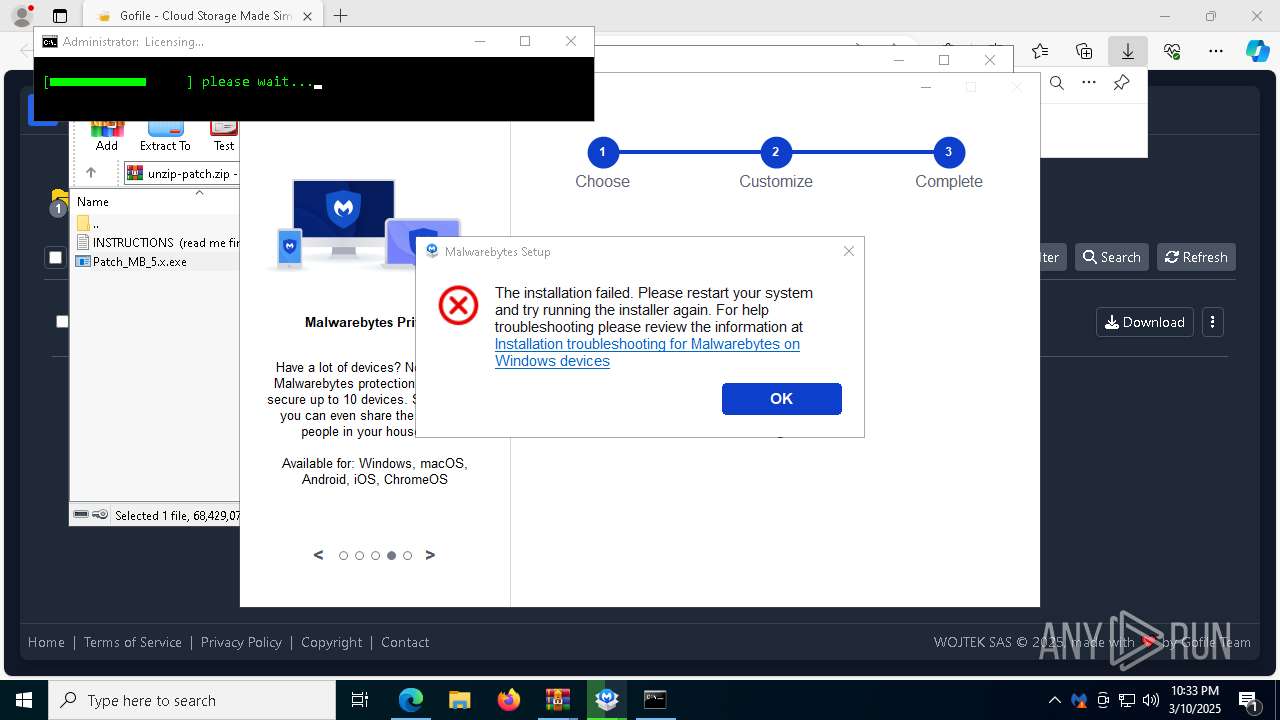
Task: Click WinRAR status bar key icon
Action: click(100, 514)
